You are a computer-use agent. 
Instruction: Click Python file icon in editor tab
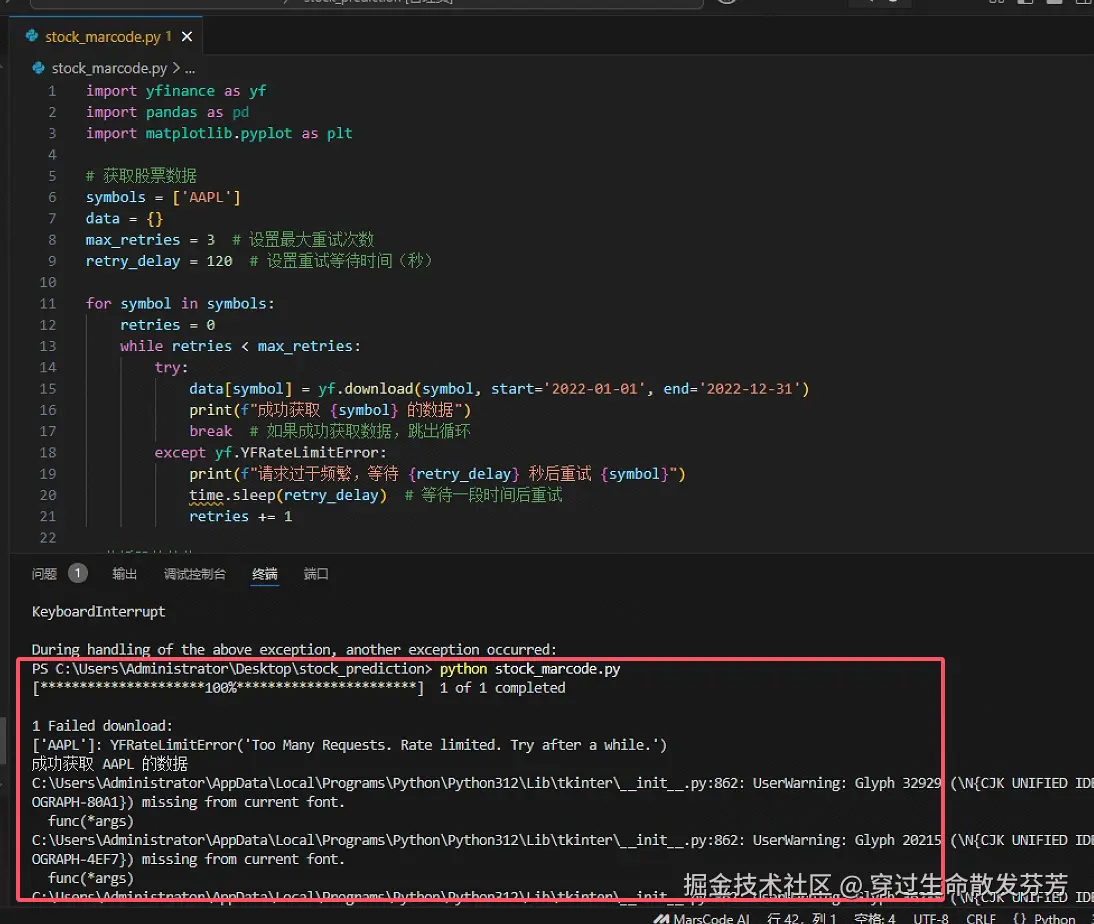coord(31,36)
